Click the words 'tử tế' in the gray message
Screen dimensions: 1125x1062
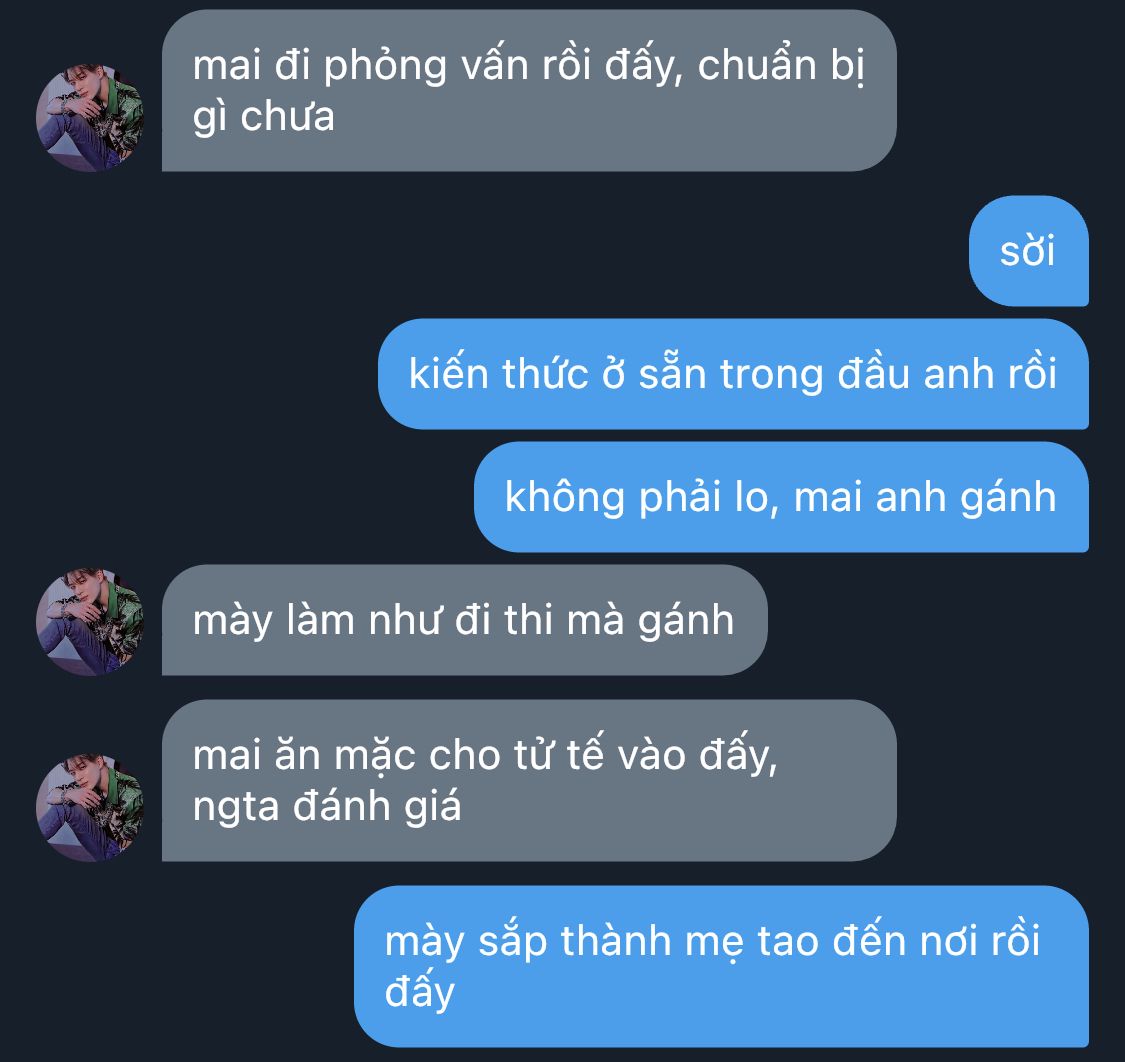pos(559,755)
